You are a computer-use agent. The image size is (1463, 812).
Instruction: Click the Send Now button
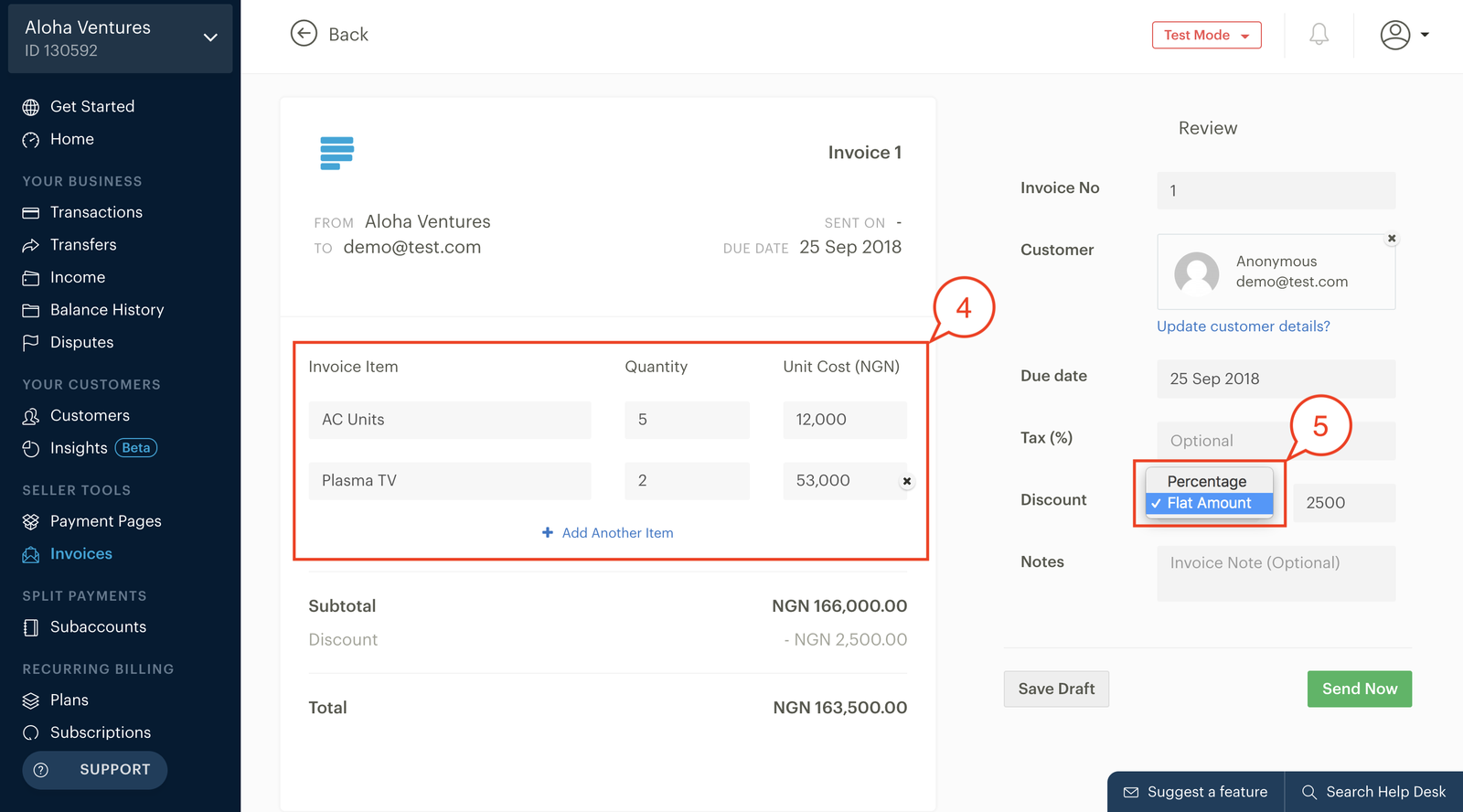(1360, 689)
